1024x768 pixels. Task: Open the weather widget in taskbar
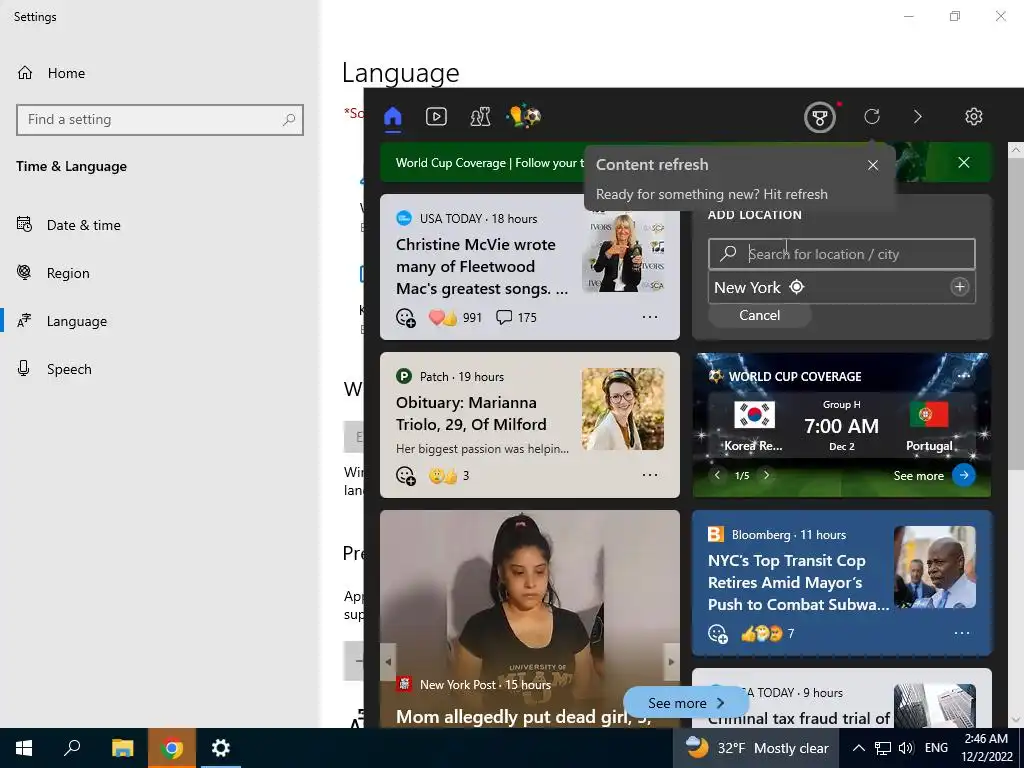coord(758,748)
